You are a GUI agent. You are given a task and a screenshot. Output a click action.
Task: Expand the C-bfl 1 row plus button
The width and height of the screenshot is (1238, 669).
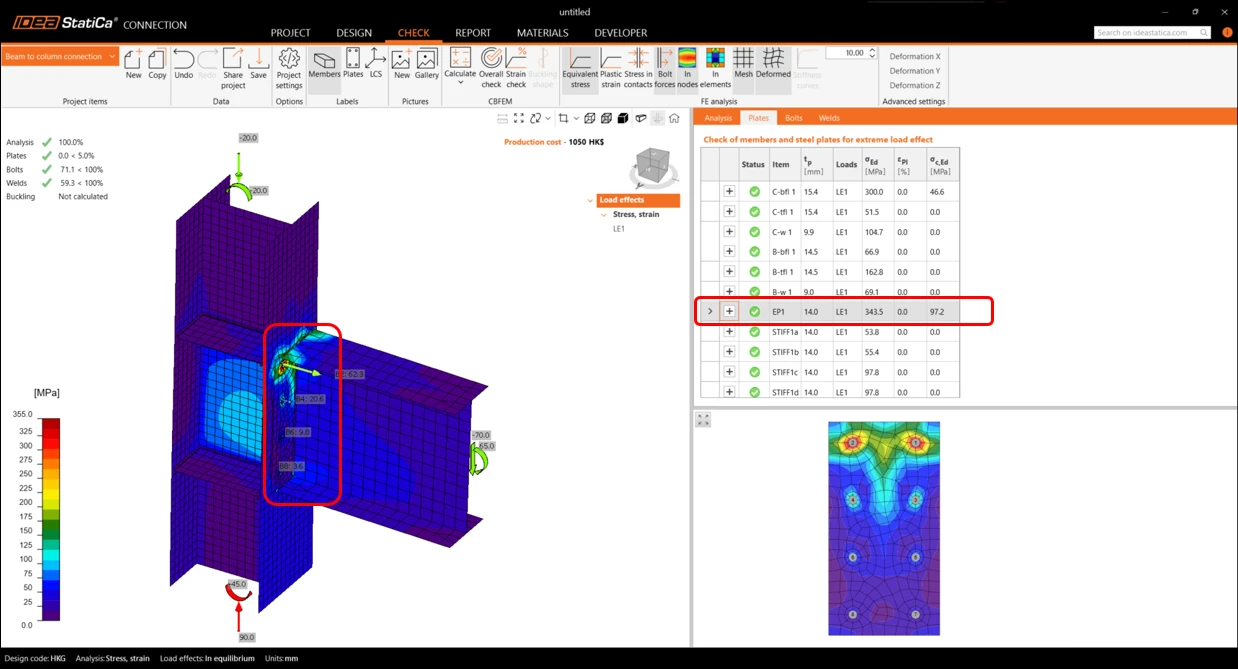[729, 191]
